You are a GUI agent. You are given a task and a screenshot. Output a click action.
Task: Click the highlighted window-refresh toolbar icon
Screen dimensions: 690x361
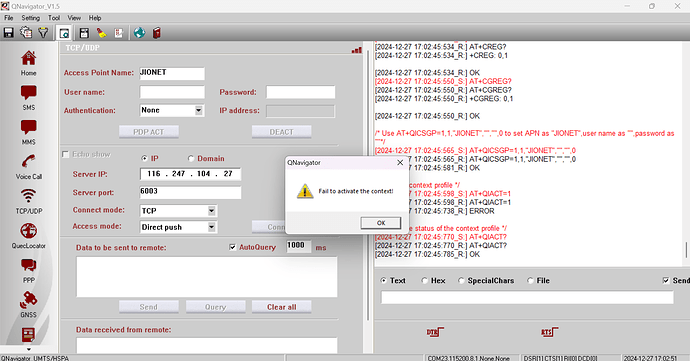tap(64, 33)
